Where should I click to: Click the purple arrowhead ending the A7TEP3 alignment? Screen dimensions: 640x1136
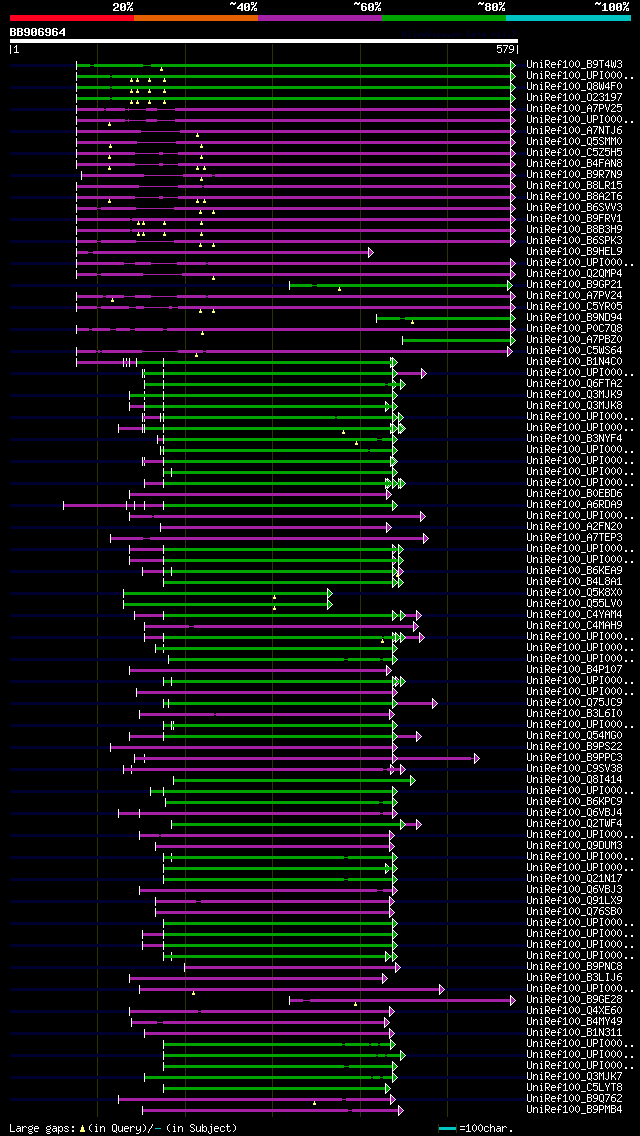point(425,538)
